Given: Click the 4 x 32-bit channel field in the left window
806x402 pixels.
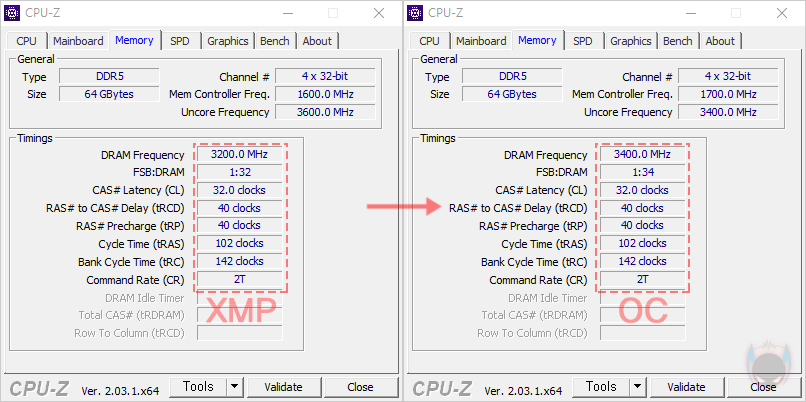Looking at the screenshot, I should click(325, 77).
